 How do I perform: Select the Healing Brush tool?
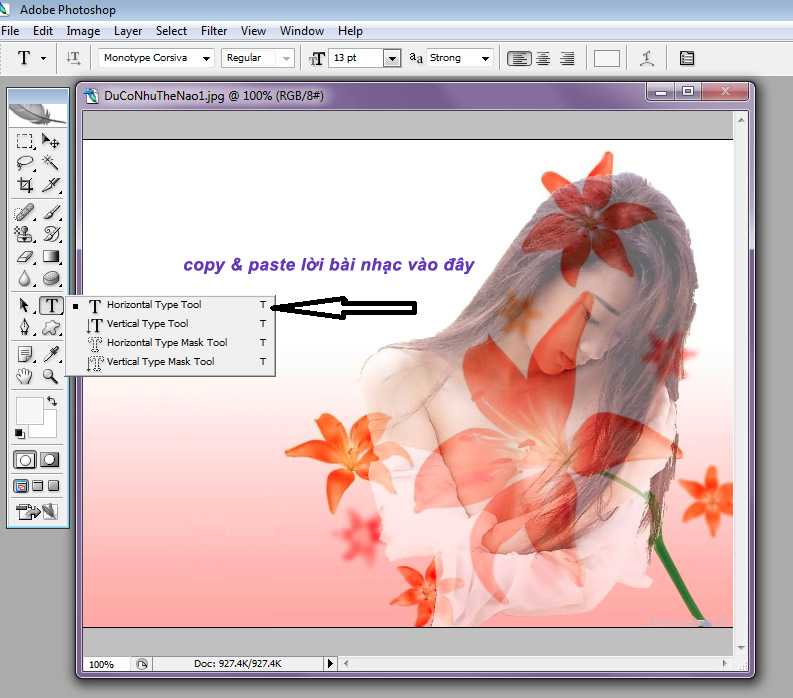tap(25, 213)
